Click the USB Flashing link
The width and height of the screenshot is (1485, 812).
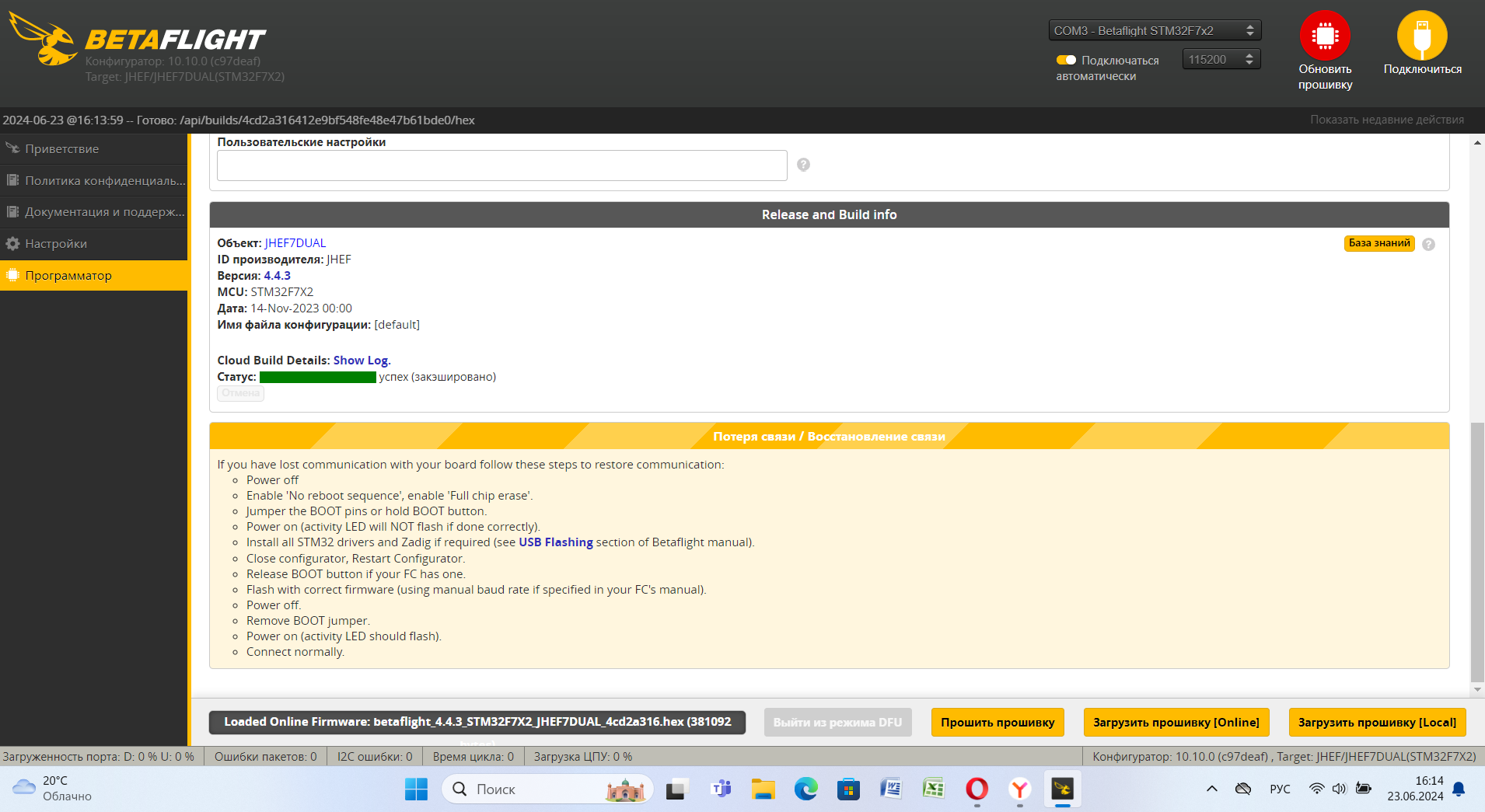pyautogui.click(x=556, y=542)
